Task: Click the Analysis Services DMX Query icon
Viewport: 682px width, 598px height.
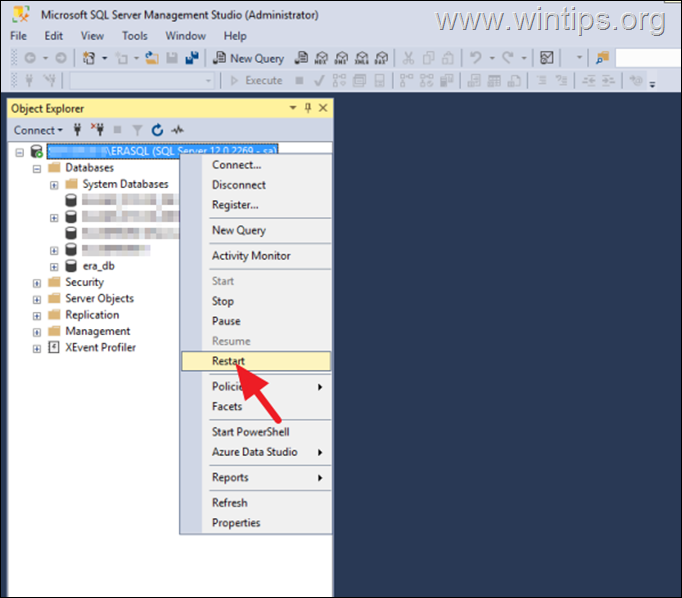Action: (x=341, y=58)
